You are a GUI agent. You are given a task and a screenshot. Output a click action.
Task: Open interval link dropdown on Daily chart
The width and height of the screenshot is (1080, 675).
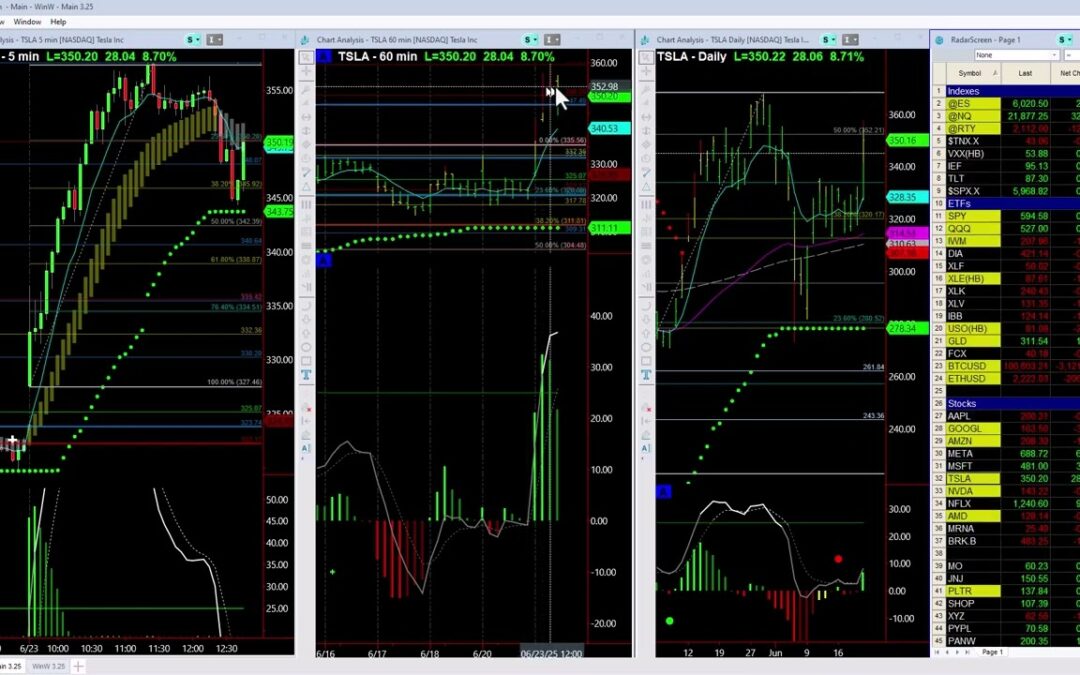click(851, 40)
